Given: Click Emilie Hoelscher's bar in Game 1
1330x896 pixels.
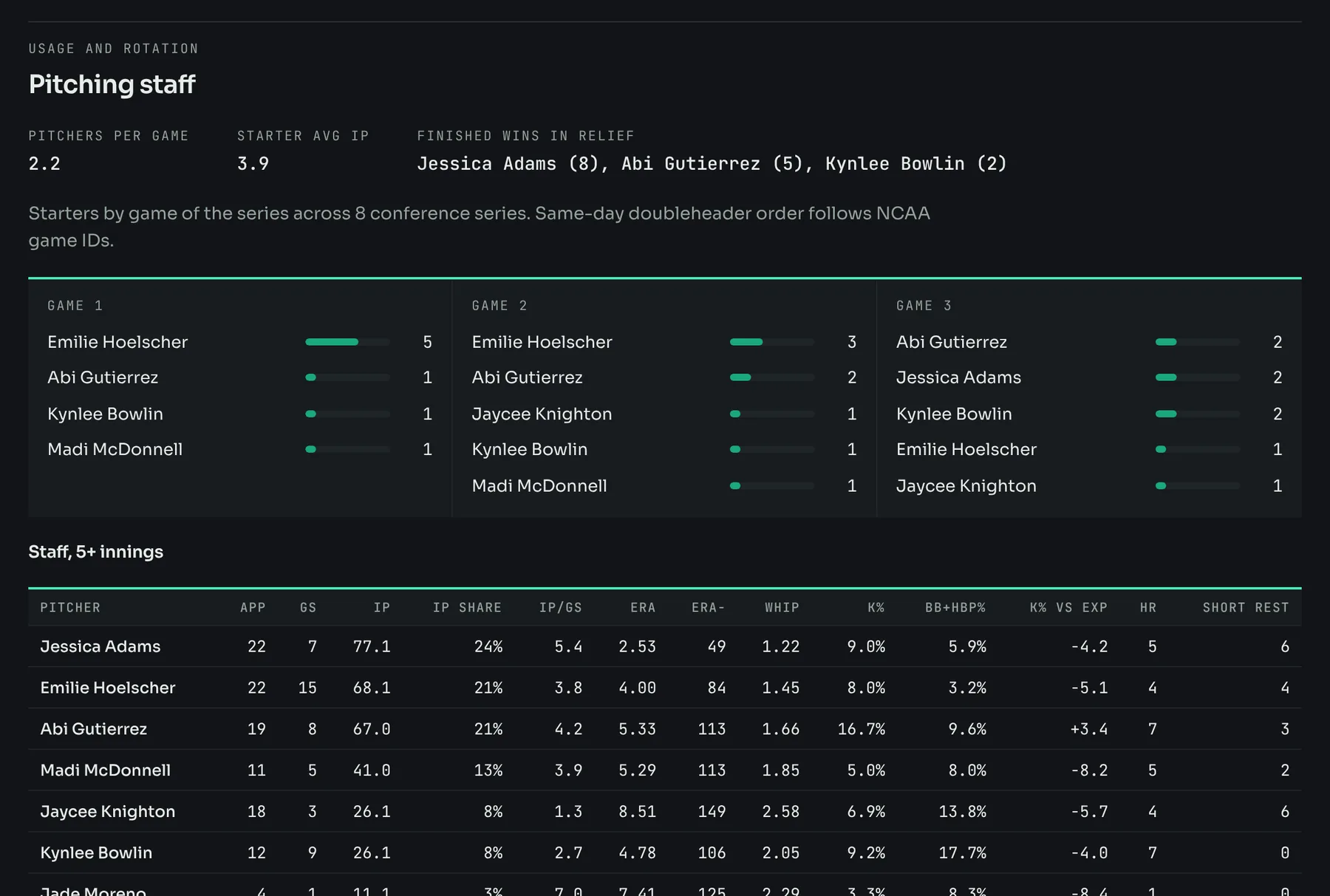Looking at the screenshot, I should coord(347,342).
